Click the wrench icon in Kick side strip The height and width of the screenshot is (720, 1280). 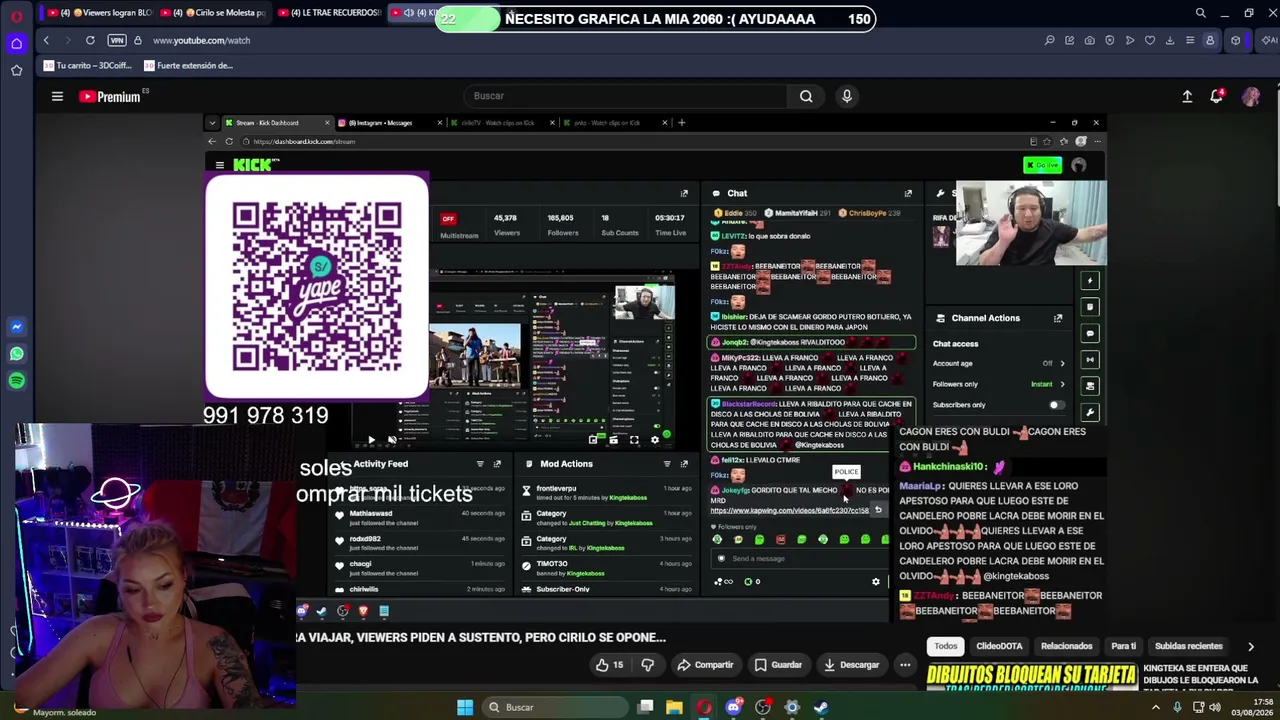[1090, 412]
